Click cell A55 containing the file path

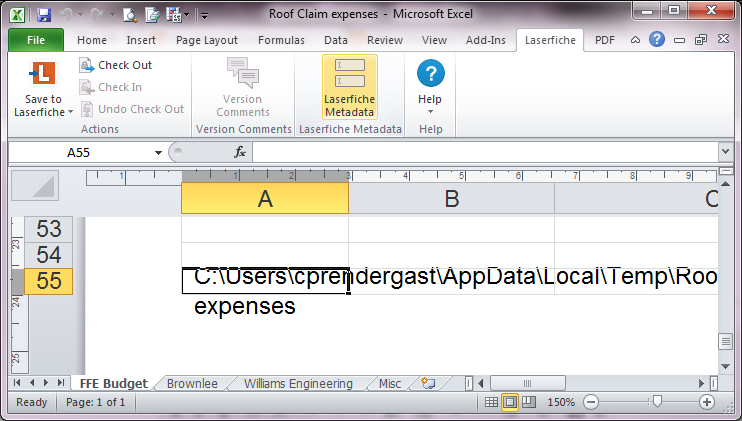265,281
